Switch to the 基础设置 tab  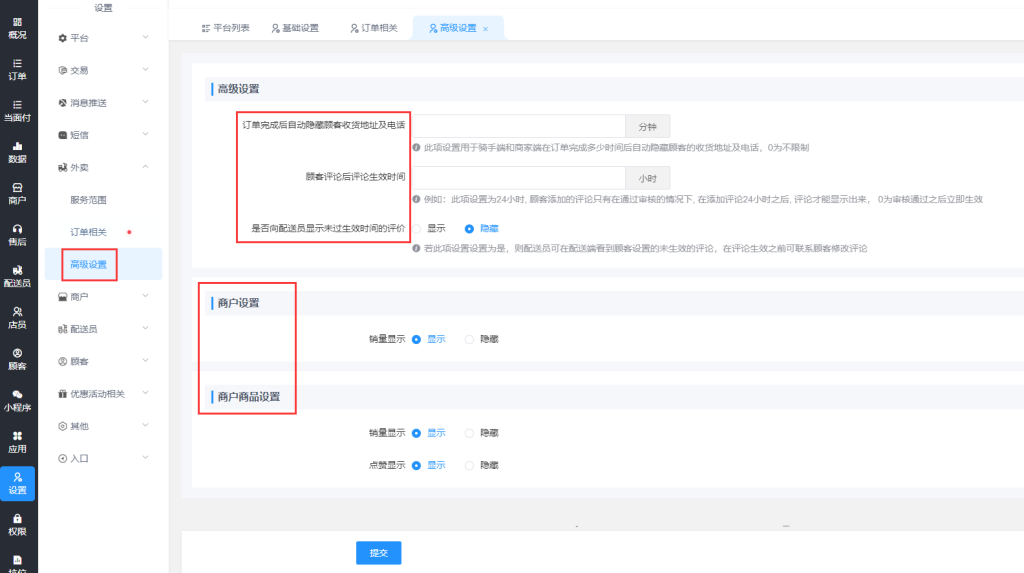[296, 28]
